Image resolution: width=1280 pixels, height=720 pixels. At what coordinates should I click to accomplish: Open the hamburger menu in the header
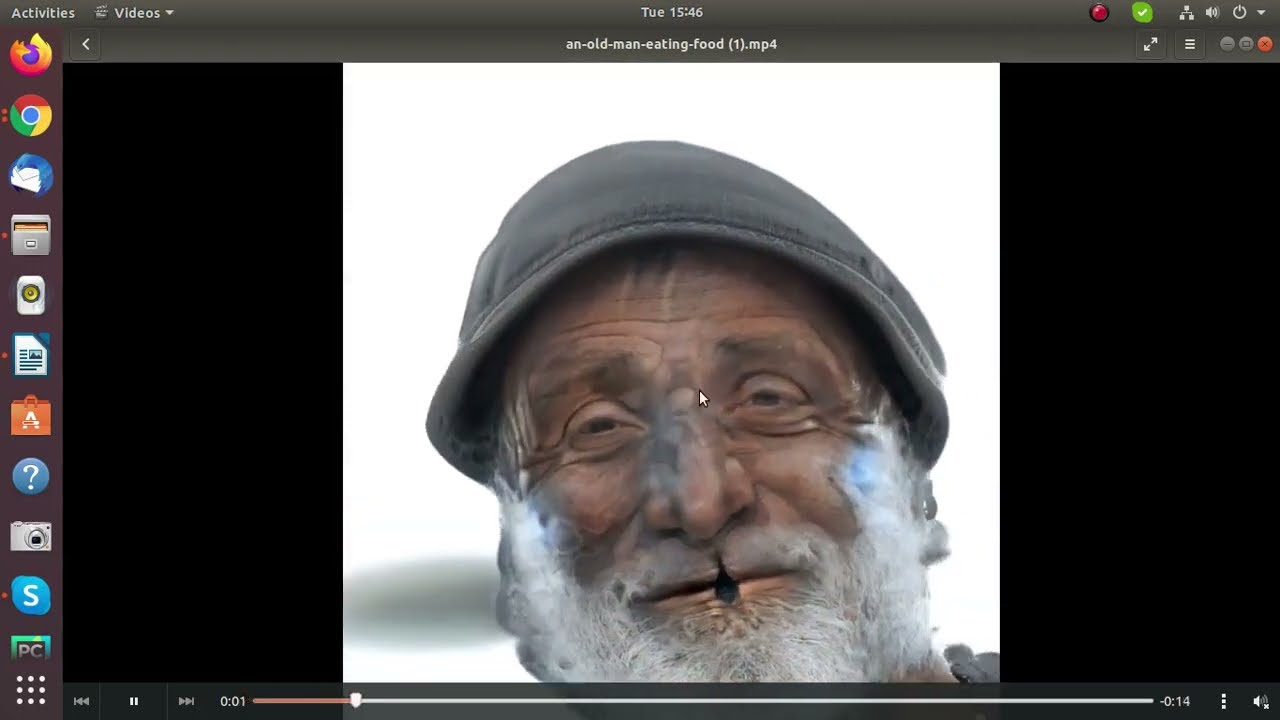click(x=1190, y=44)
